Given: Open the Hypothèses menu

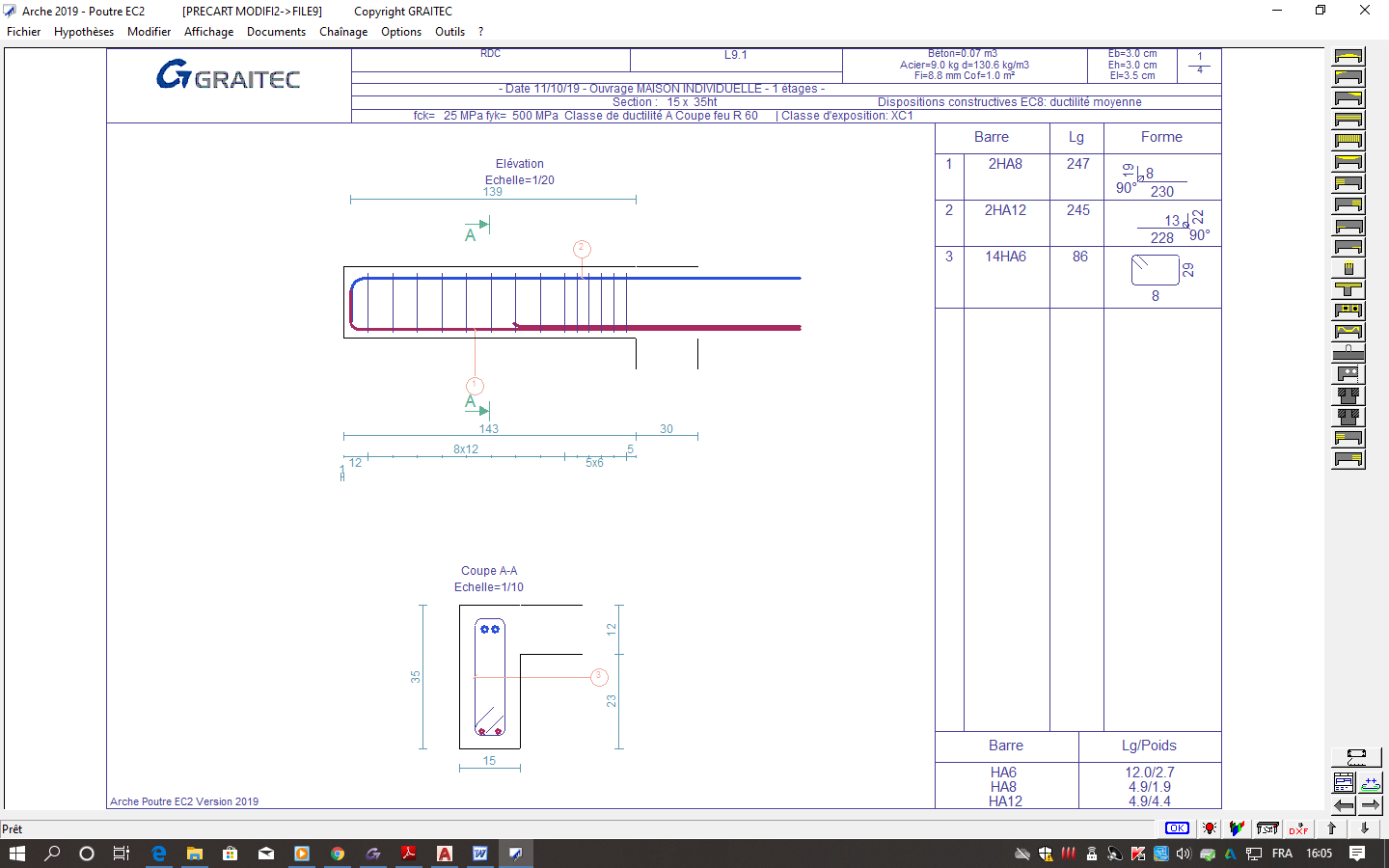Looking at the screenshot, I should tap(84, 32).
